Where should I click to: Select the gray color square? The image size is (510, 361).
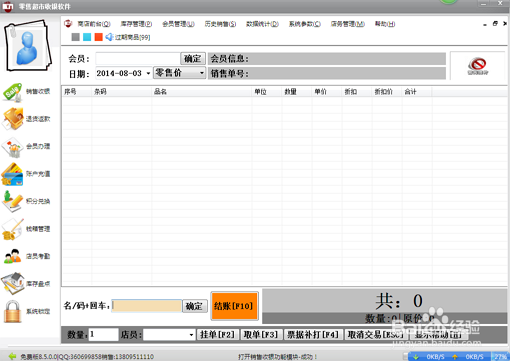(76, 37)
